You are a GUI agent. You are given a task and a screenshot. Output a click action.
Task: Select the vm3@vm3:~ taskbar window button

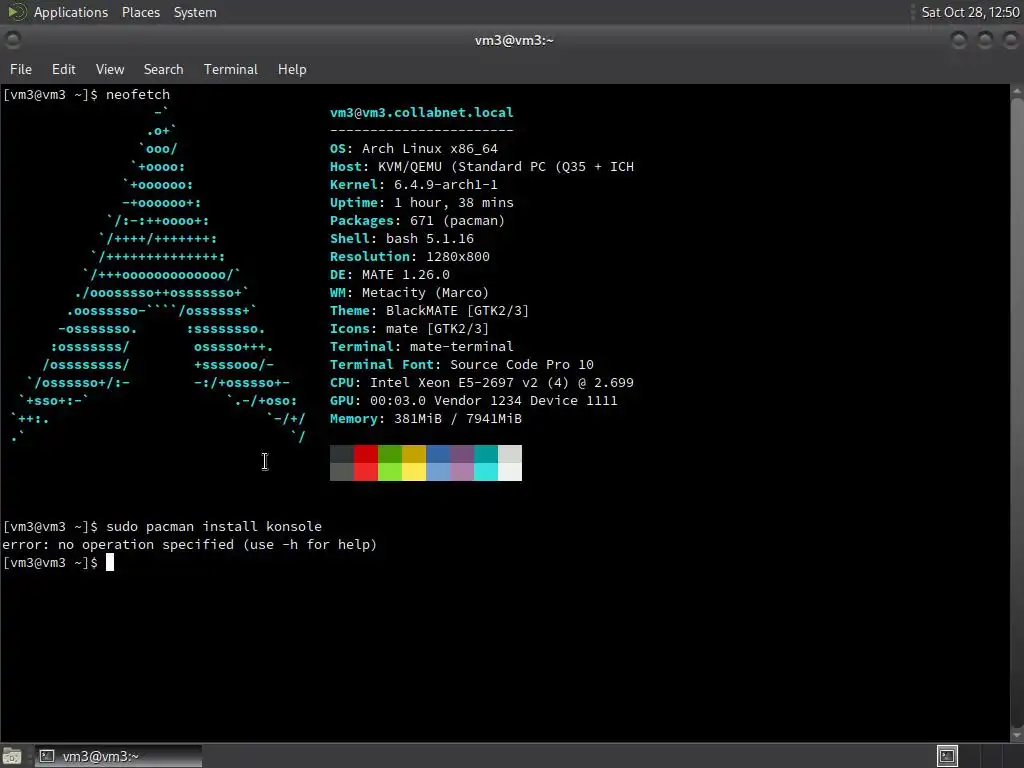click(x=118, y=756)
